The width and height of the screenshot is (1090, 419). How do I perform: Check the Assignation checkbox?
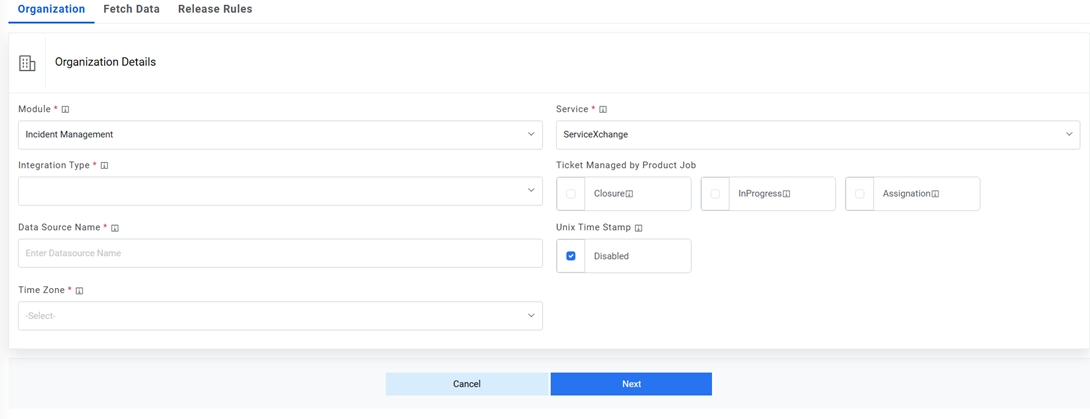coord(860,194)
